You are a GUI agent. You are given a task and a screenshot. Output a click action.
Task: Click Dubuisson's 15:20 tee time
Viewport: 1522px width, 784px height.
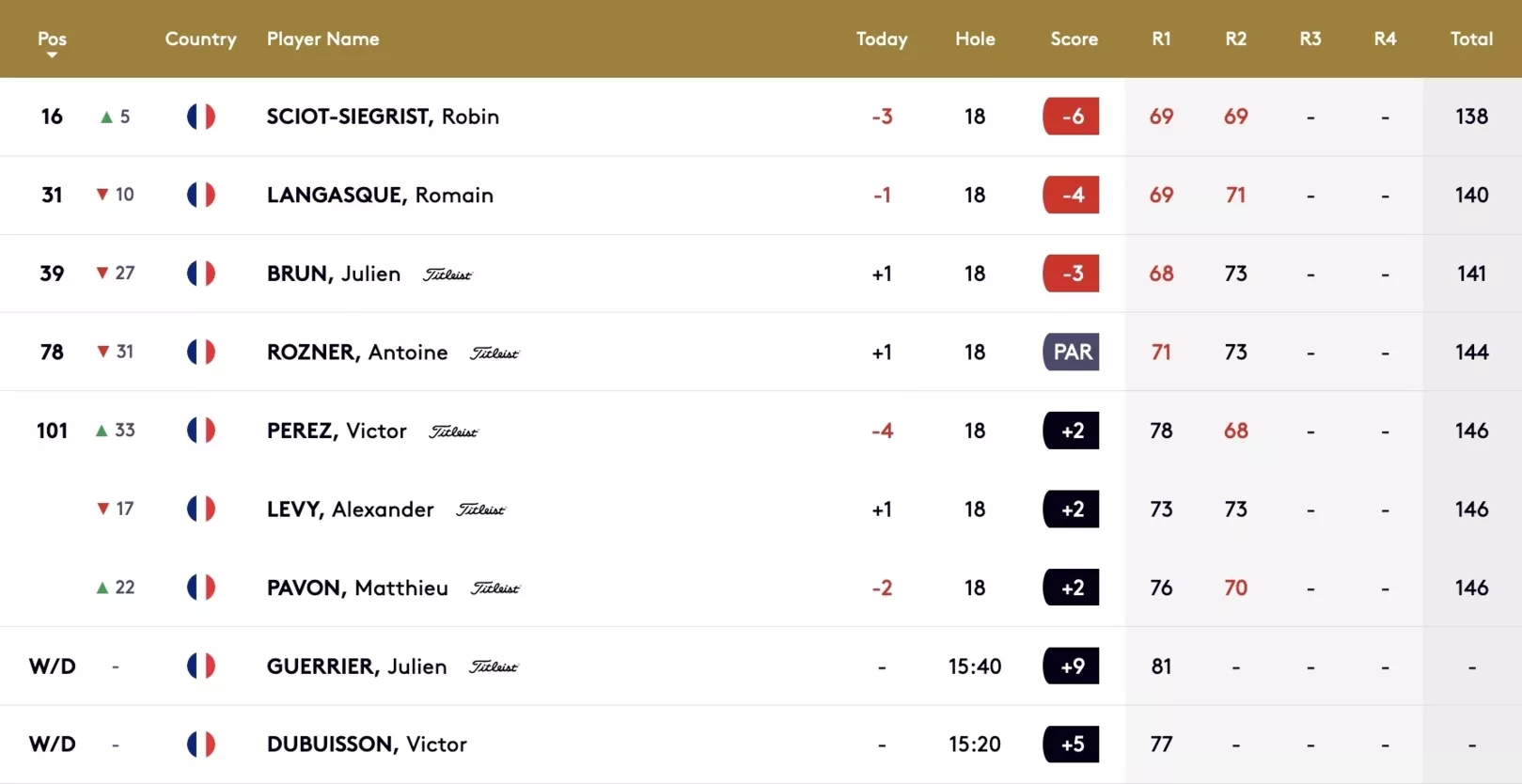tap(975, 745)
